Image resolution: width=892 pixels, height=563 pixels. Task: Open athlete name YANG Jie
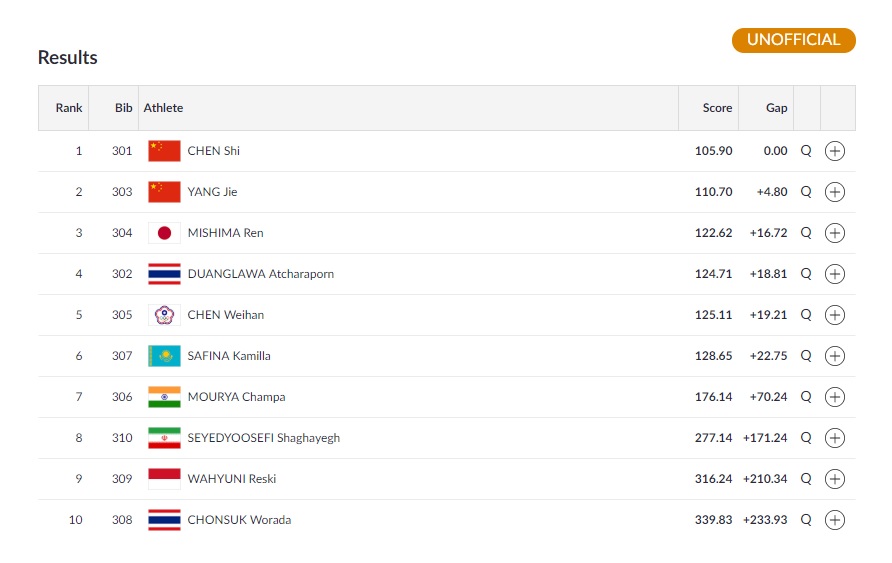212,192
